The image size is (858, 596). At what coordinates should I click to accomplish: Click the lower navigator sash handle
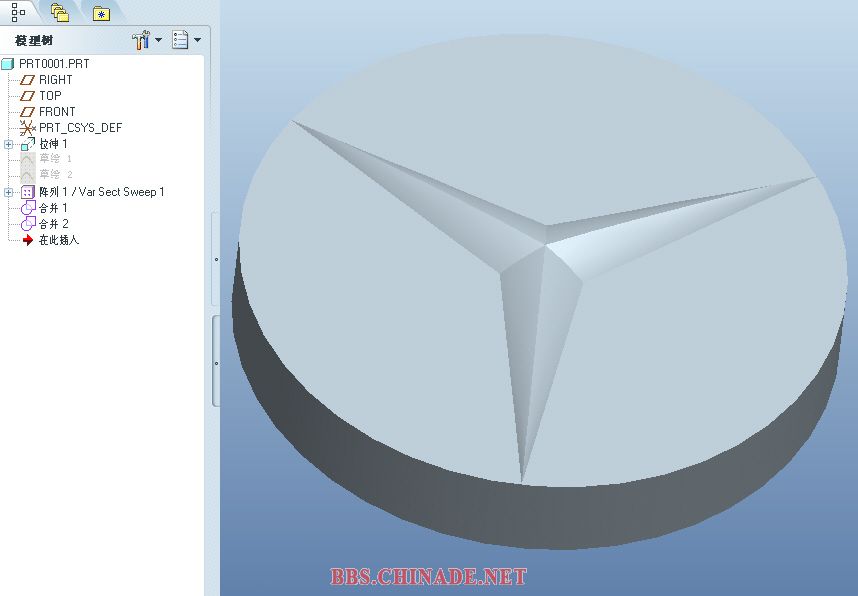tap(216, 362)
